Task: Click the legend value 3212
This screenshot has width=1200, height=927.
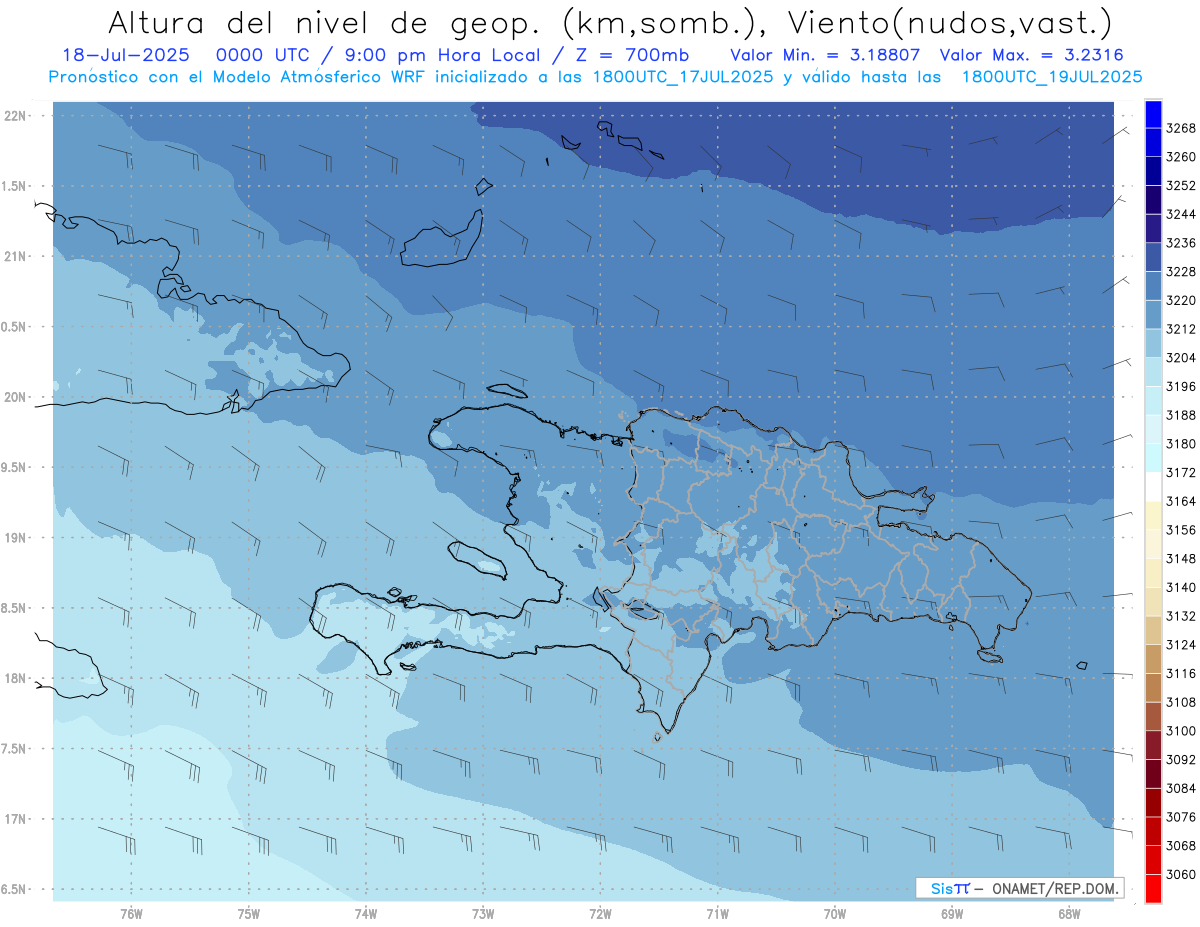Action: pyautogui.click(x=1181, y=329)
